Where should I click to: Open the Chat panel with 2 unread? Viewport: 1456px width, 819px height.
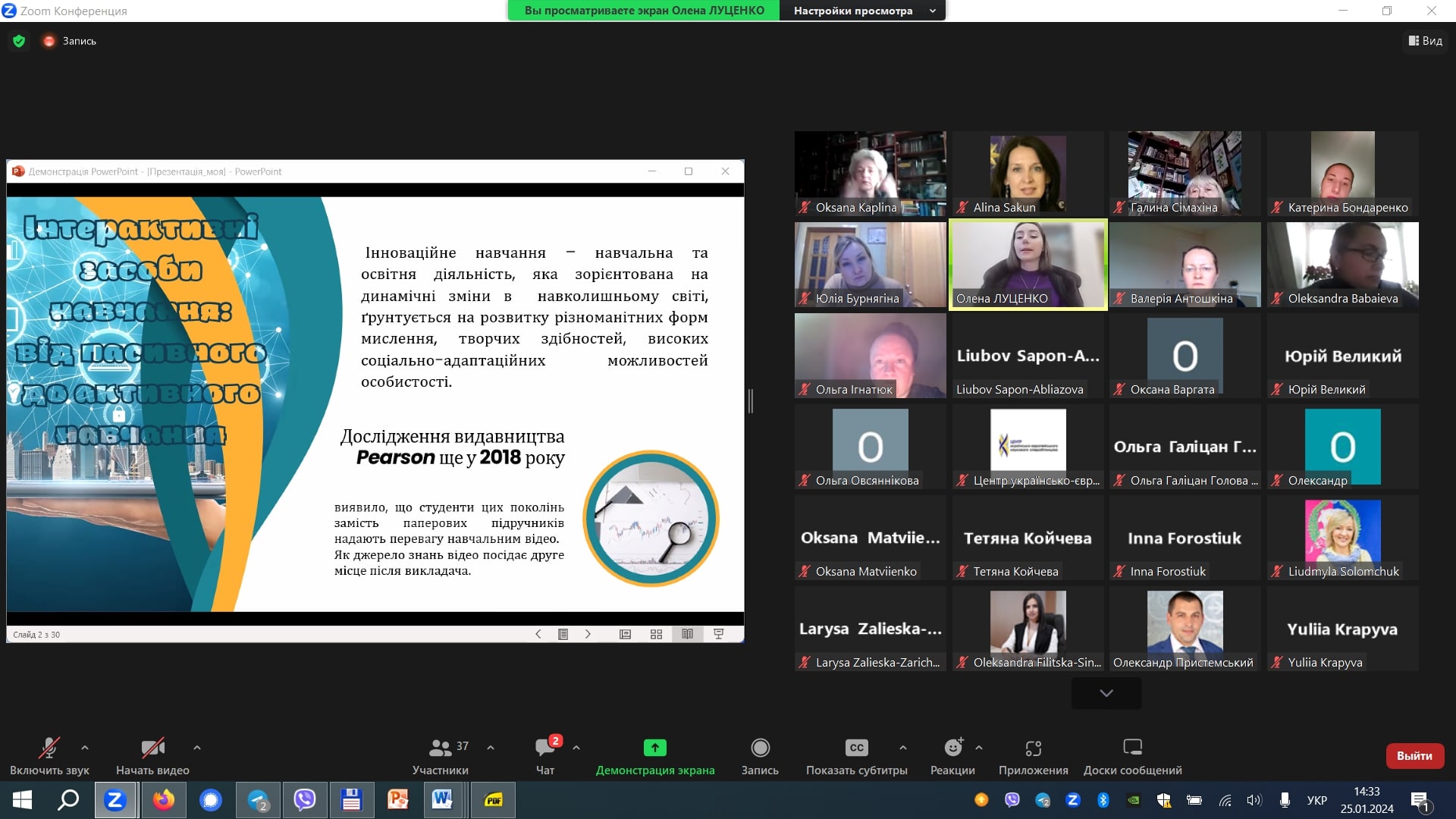click(544, 748)
